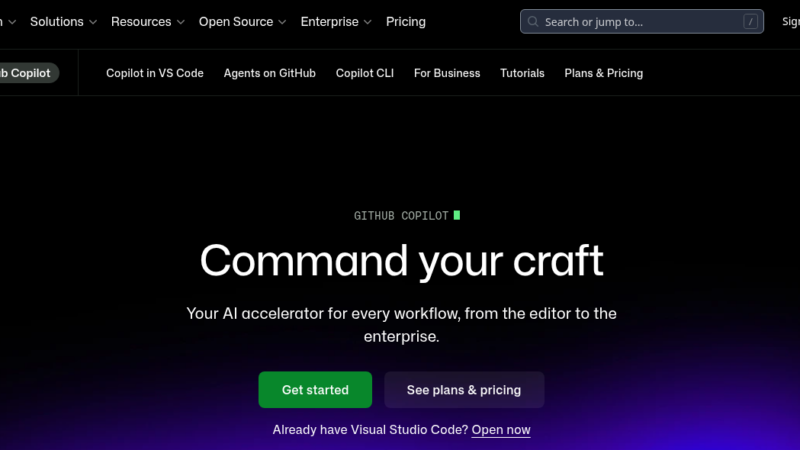The image size is (800, 450).
Task: Open the Open Source dropdown
Action: 242,22
